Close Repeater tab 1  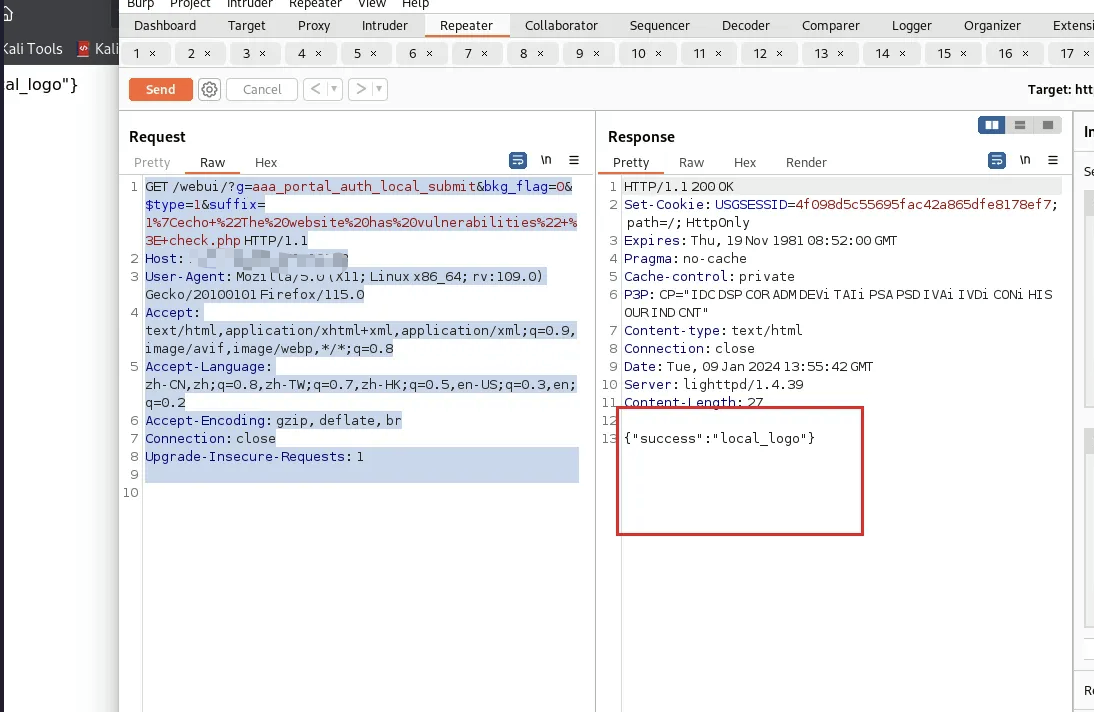pyautogui.click(x=152, y=53)
